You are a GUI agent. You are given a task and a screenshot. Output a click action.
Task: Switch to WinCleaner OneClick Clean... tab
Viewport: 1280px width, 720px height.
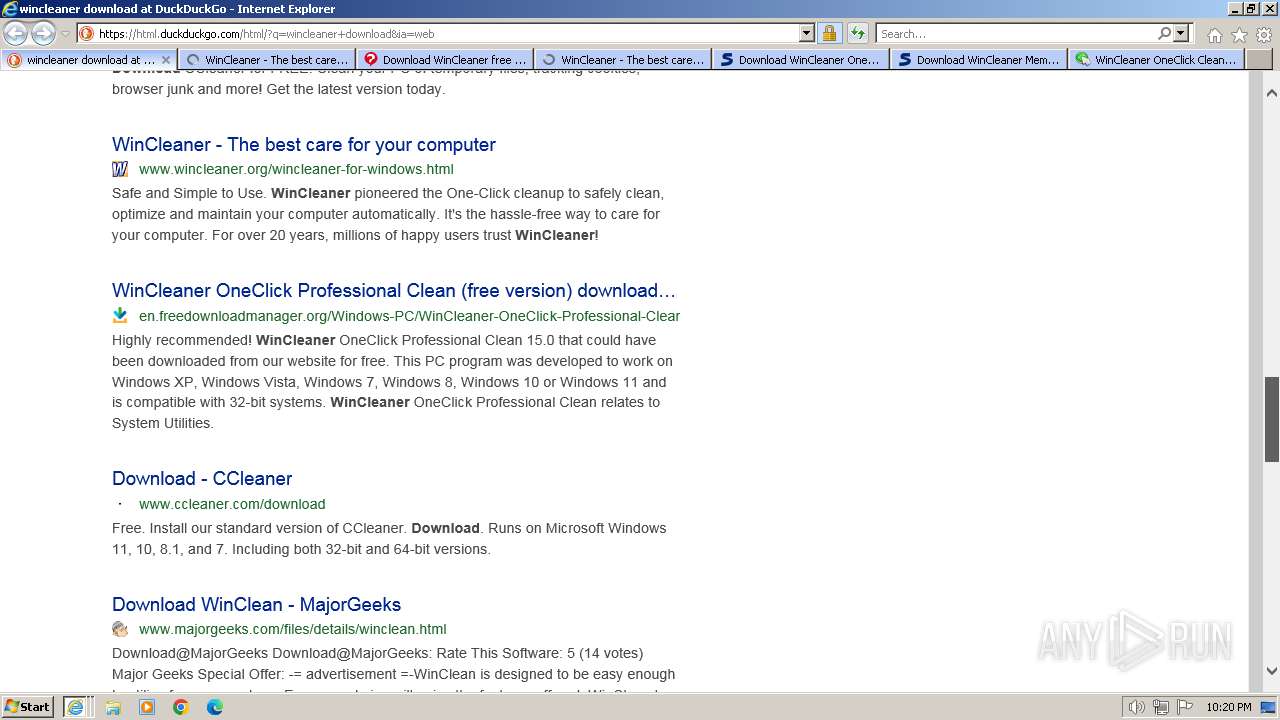[x=1158, y=60]
